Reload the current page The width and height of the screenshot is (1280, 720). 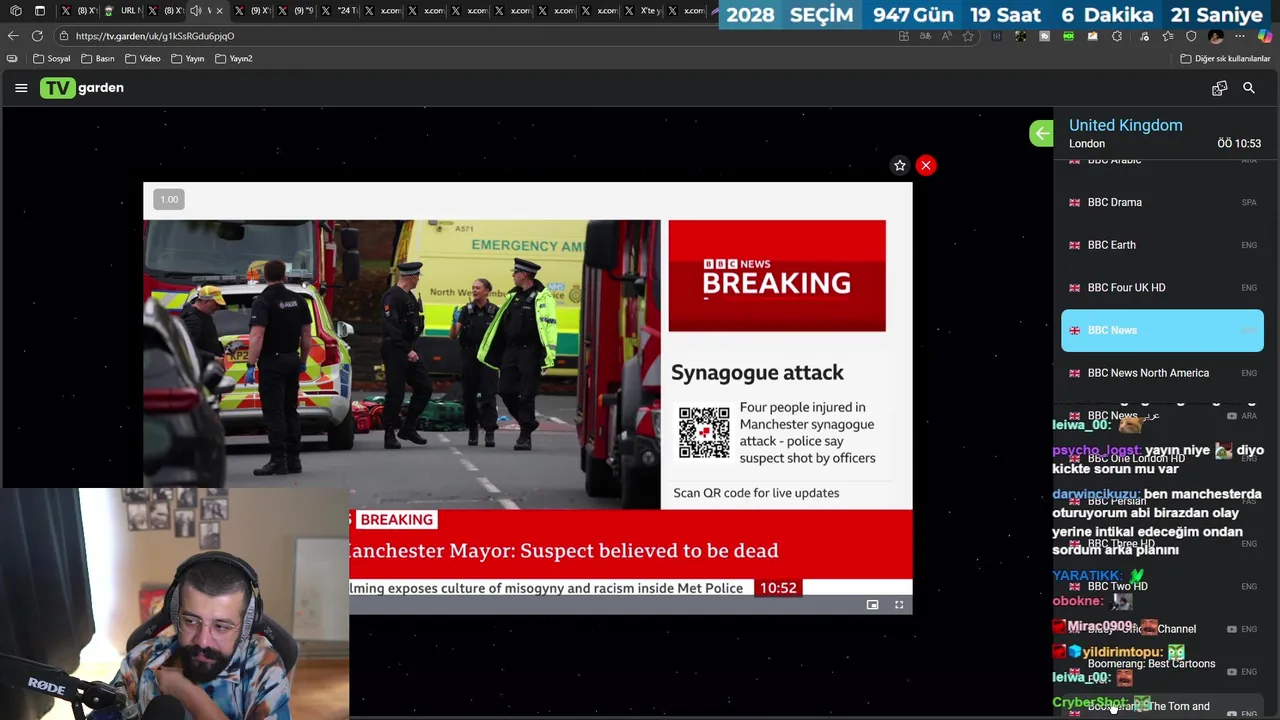click(37, 36)
